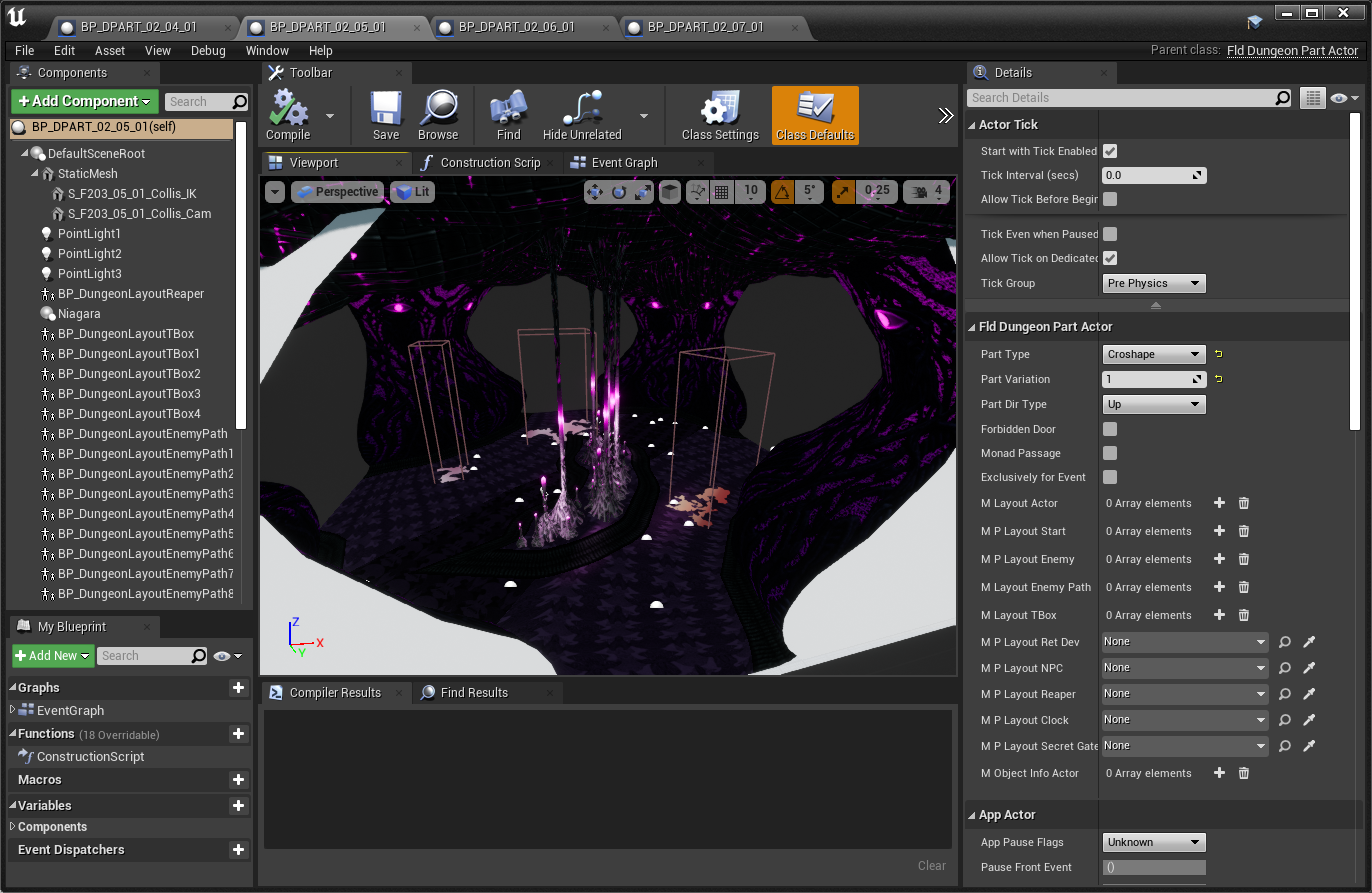
Task: Open camera speed setting
Action: (x=926, y=192)
